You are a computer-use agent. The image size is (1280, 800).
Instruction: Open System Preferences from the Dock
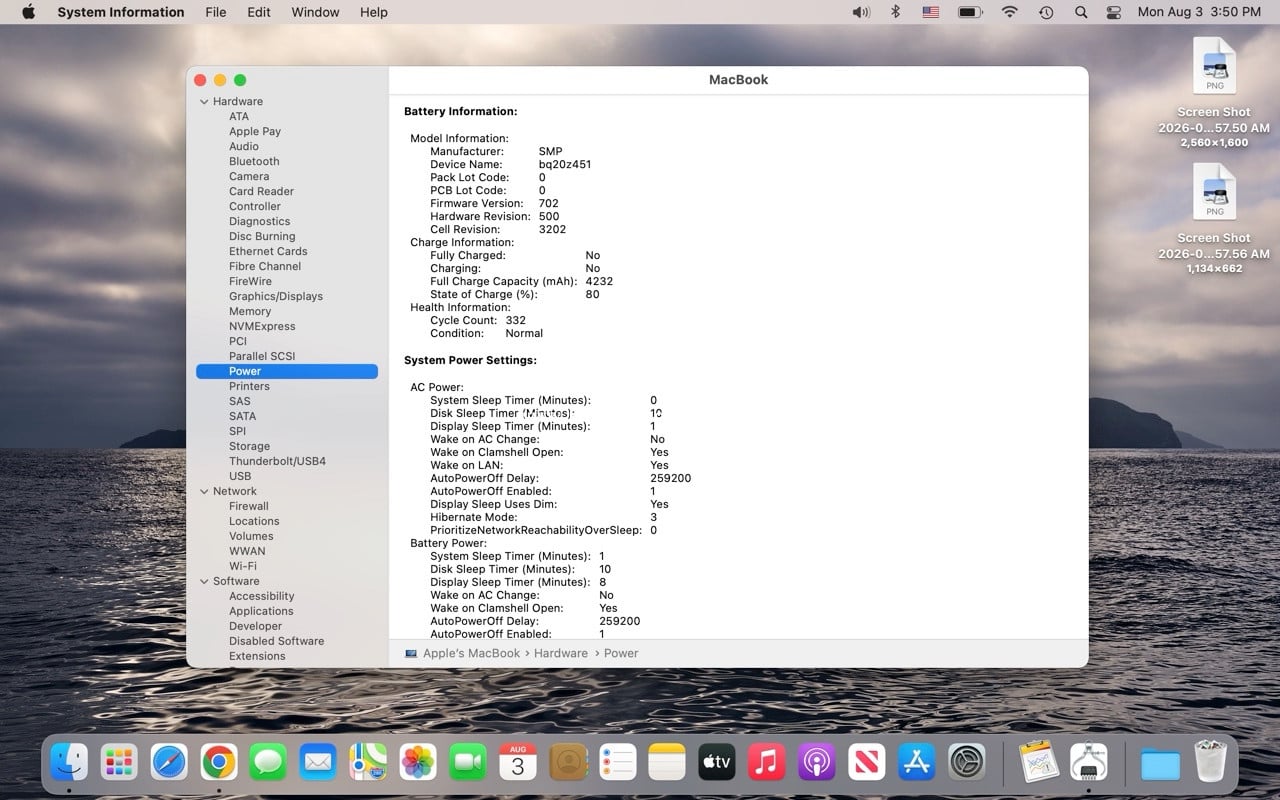point(966,763)
